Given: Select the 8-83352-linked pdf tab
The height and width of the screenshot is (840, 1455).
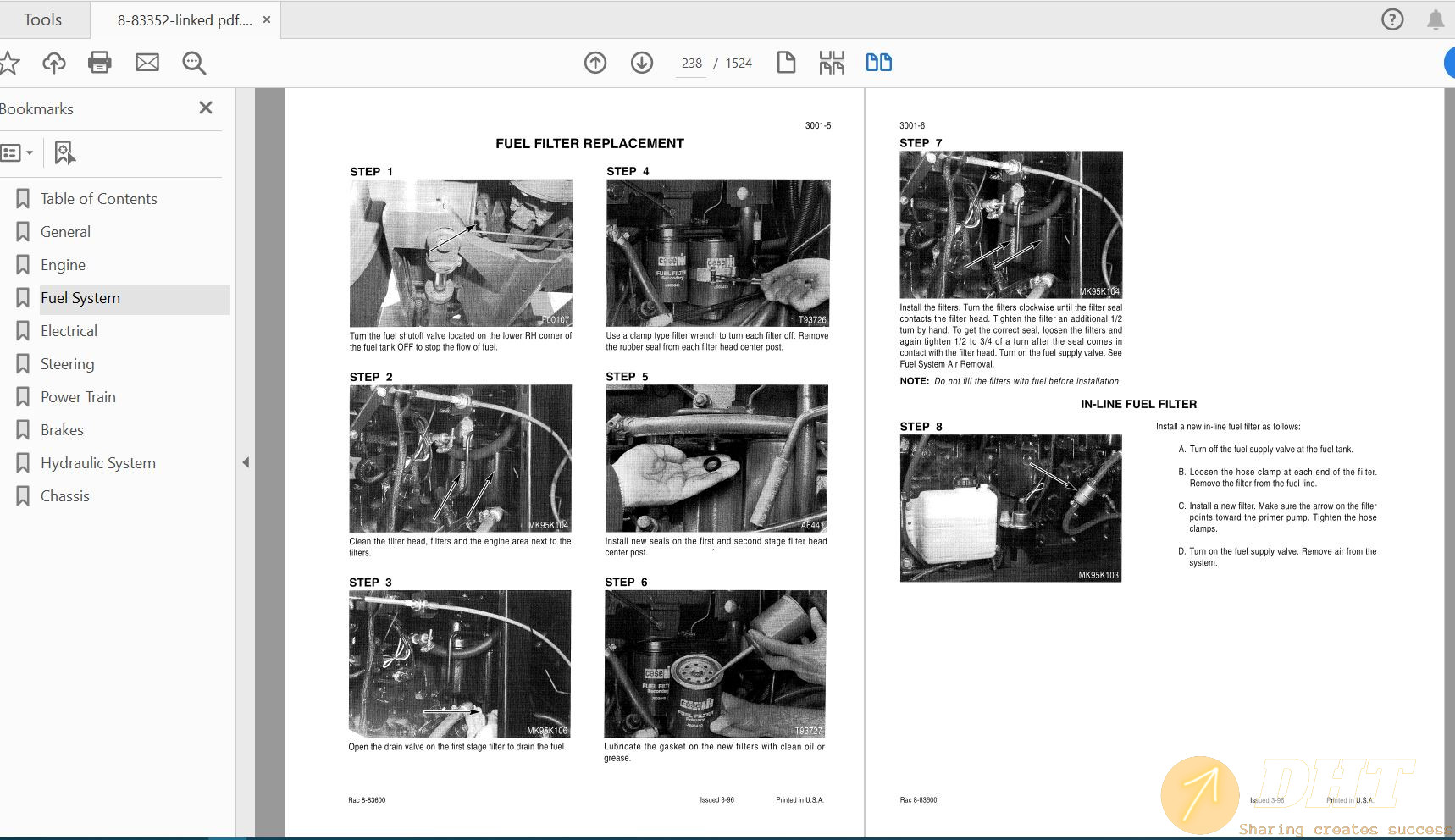Looking at the screenshot, I should coord(184,20).
